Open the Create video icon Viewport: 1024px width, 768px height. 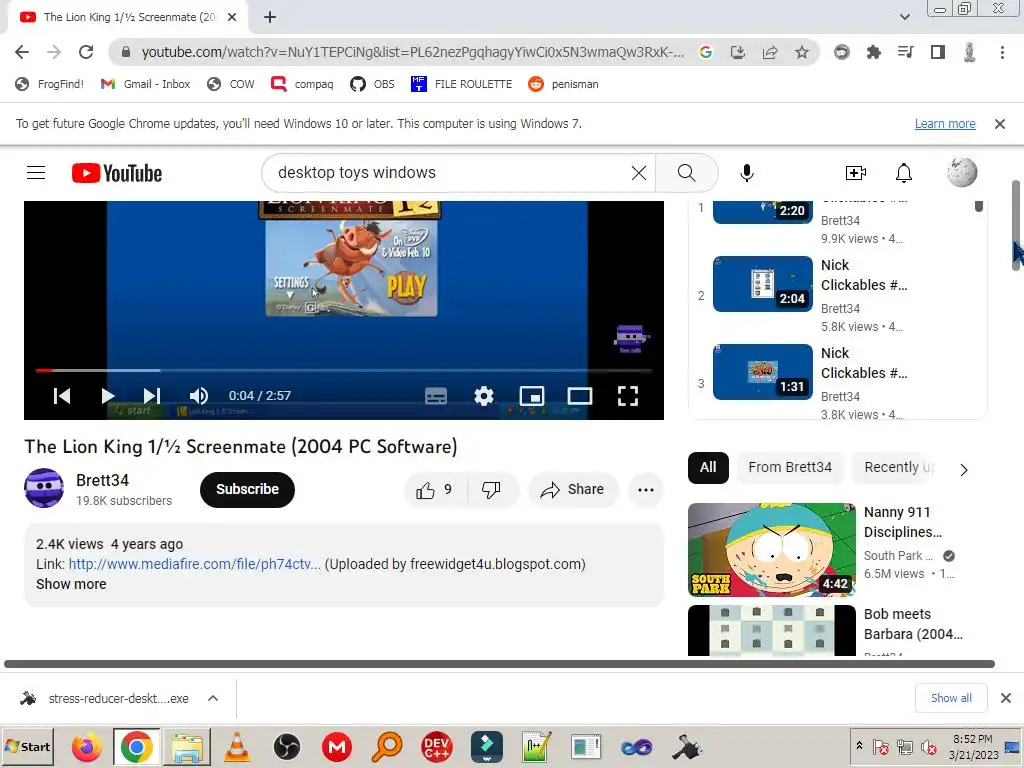tap(856, 173)
